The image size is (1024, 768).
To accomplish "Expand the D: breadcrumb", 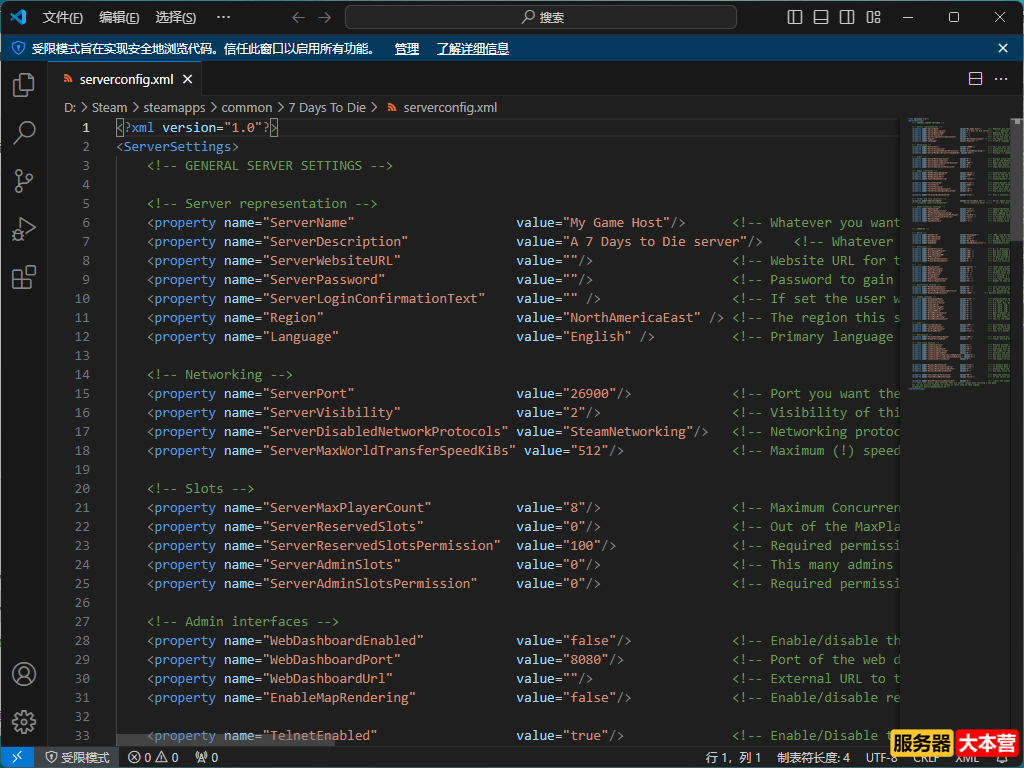I will click(x=70, y=108).
